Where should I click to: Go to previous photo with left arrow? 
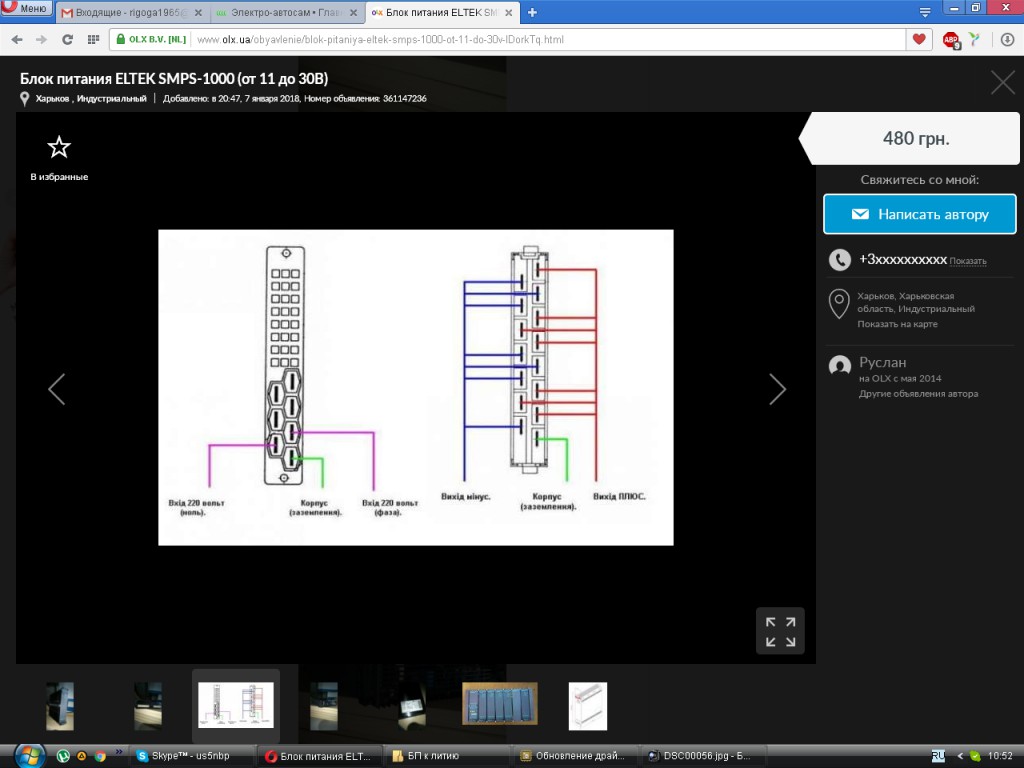click(x=57, y=389)
